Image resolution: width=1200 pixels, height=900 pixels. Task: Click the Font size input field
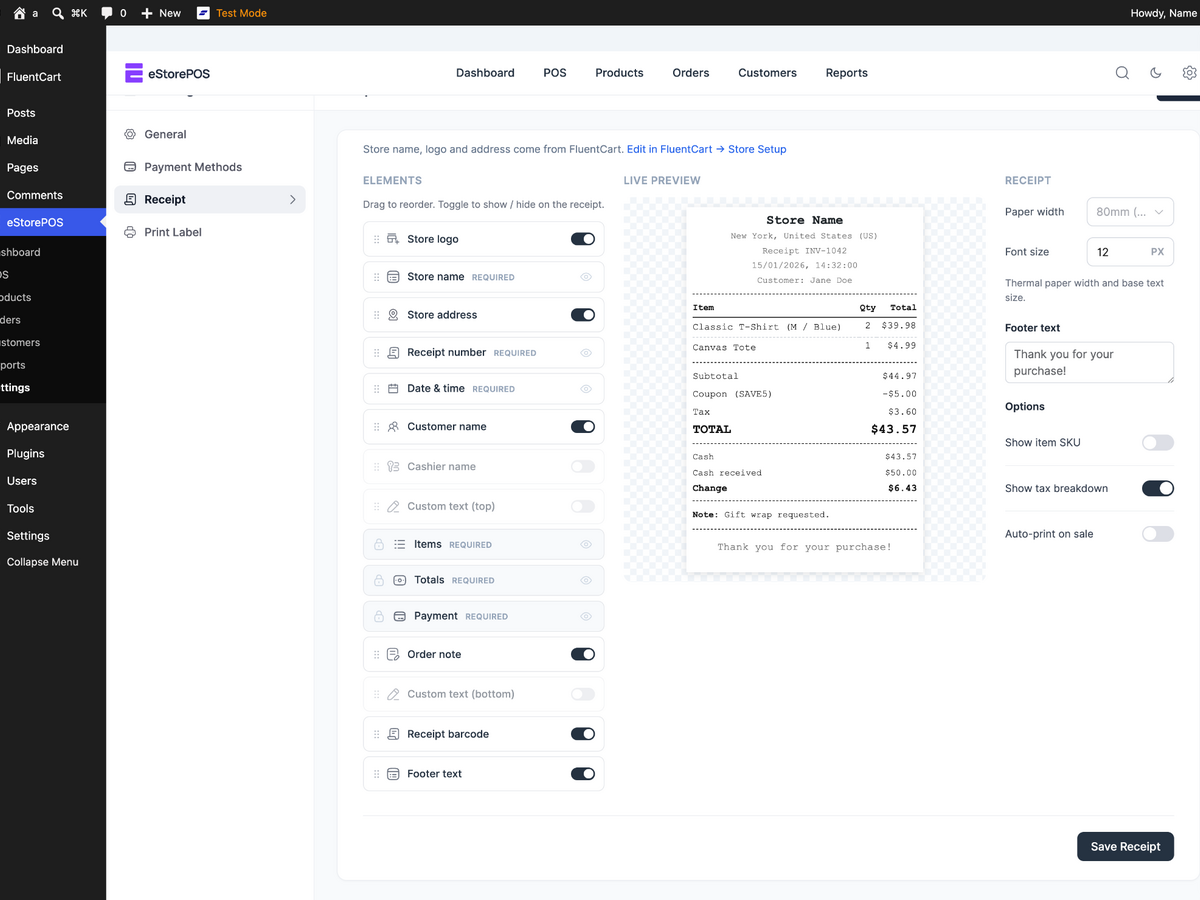tap(1130, 252)
